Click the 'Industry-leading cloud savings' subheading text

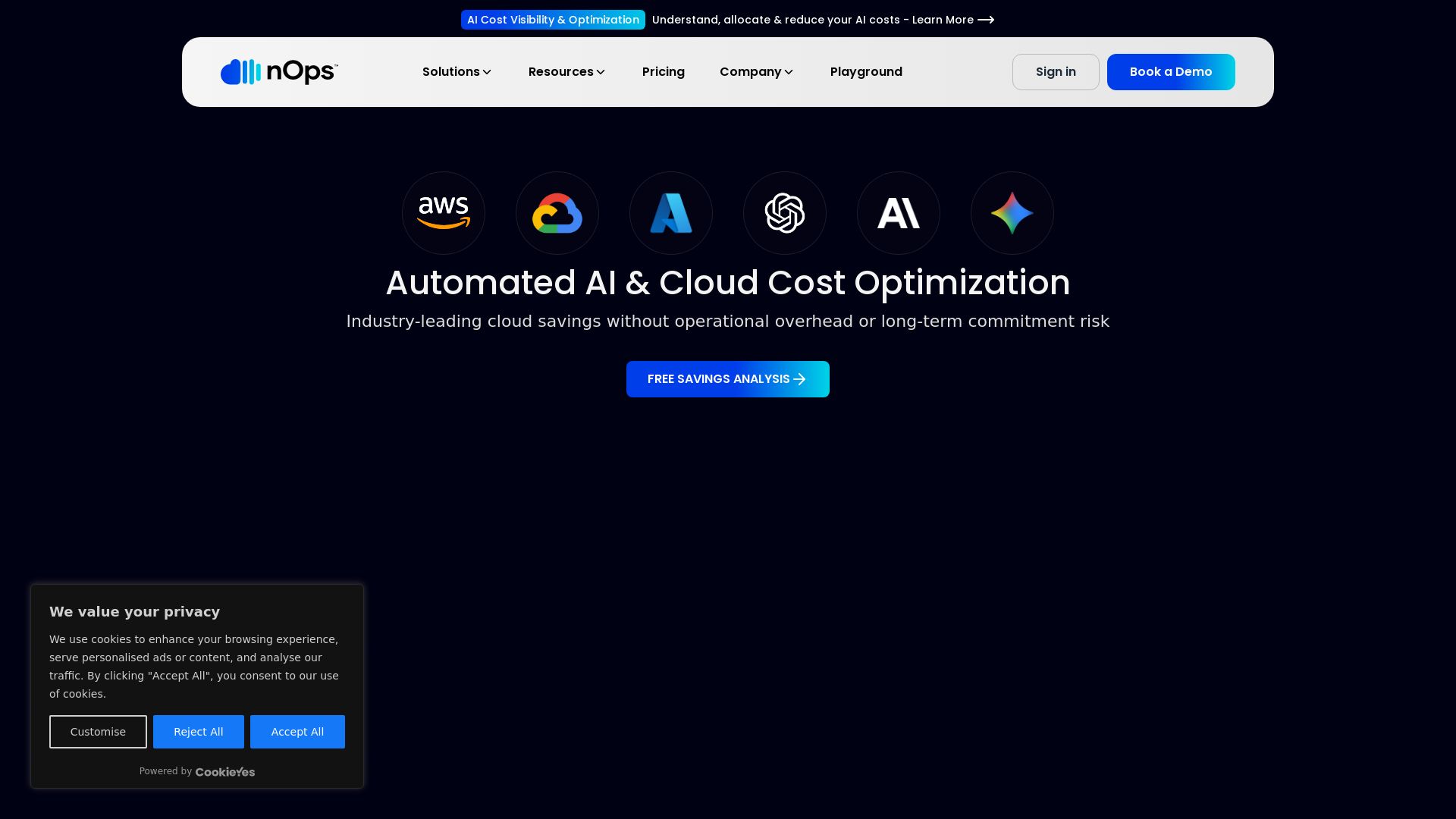[728, 322]
